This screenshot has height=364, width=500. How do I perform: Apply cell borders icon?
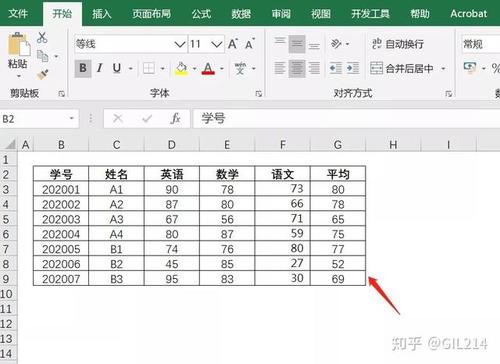149,68
